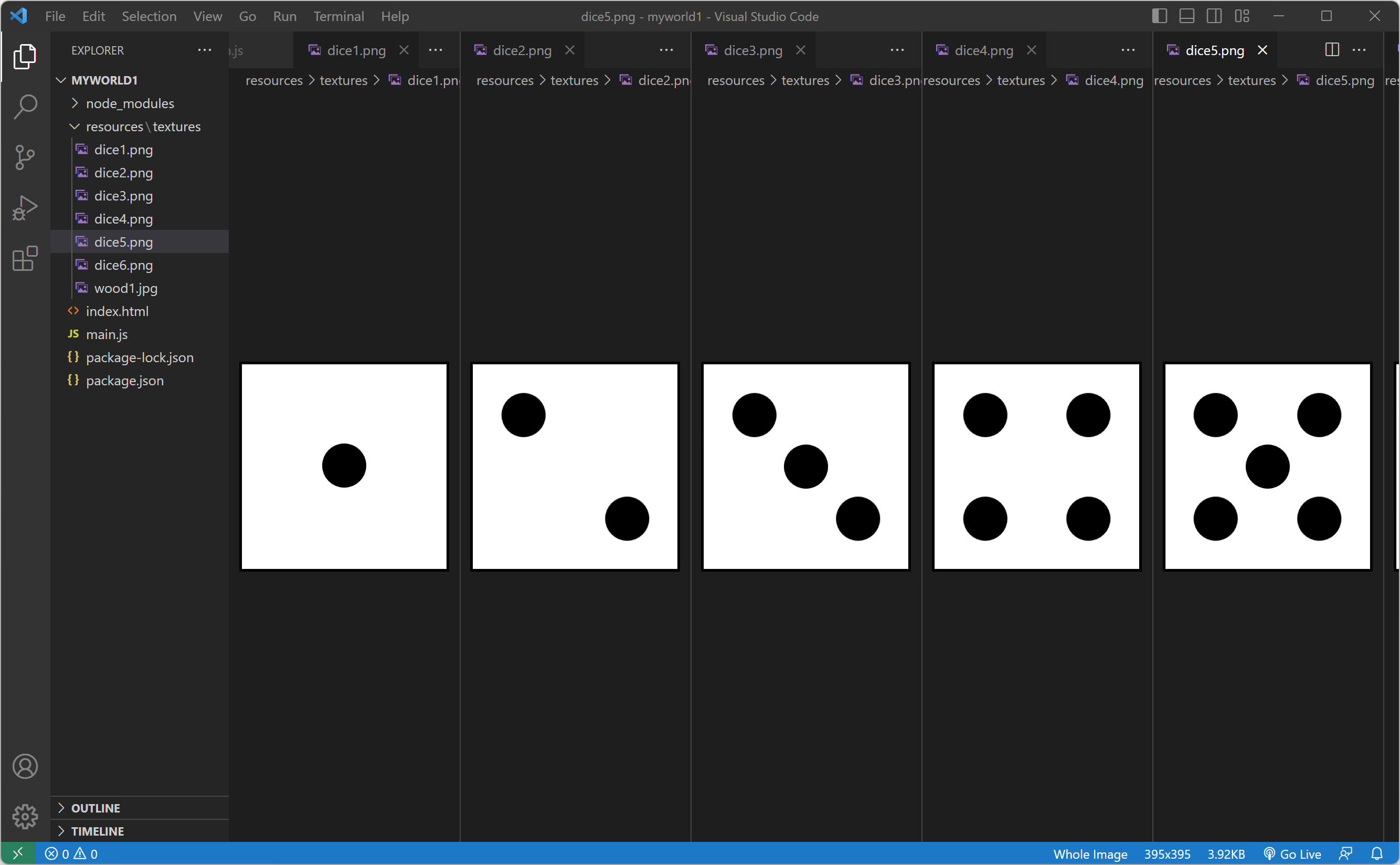Screen dimensions: 1400x865
Task: Click the notifications bell in status bar
Action: pyautogui.click(x=1376, y=853)
